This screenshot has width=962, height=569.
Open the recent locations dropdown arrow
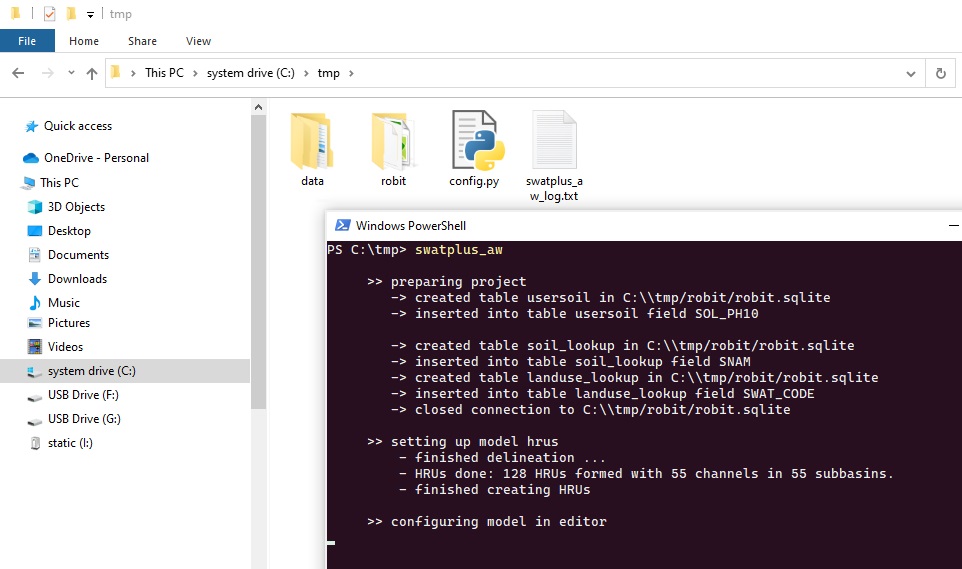71,73
